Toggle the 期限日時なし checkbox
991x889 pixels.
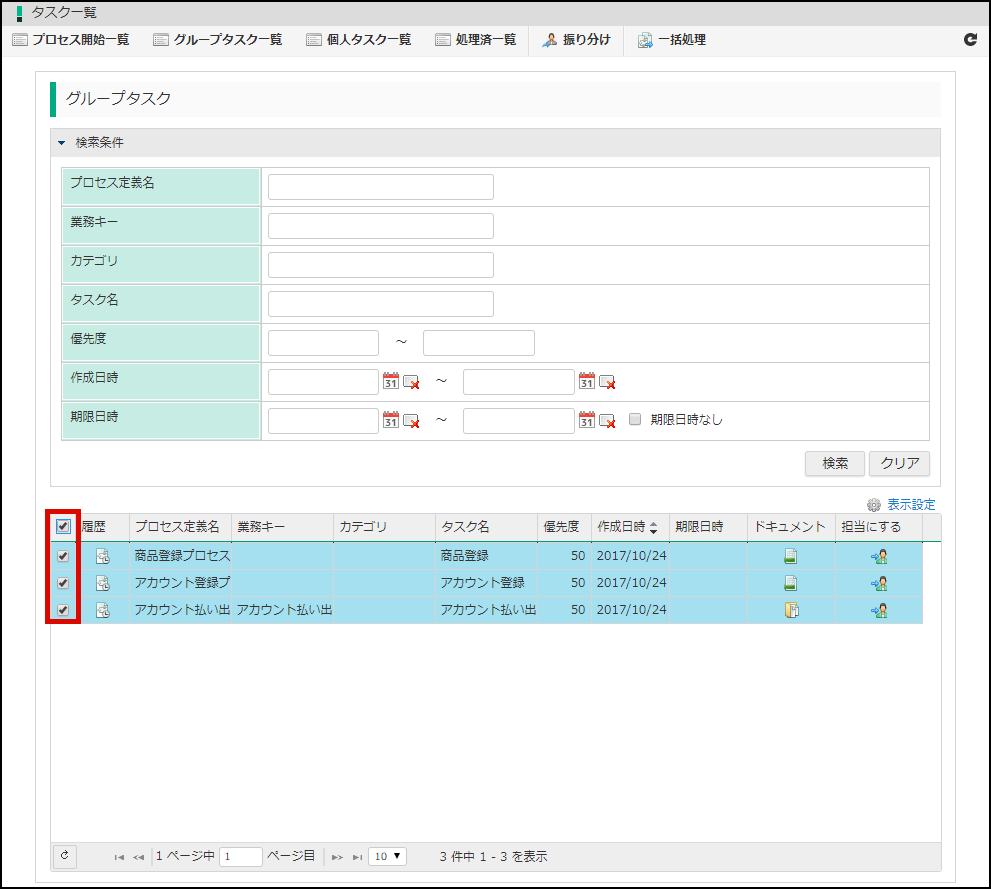(635, 420)
